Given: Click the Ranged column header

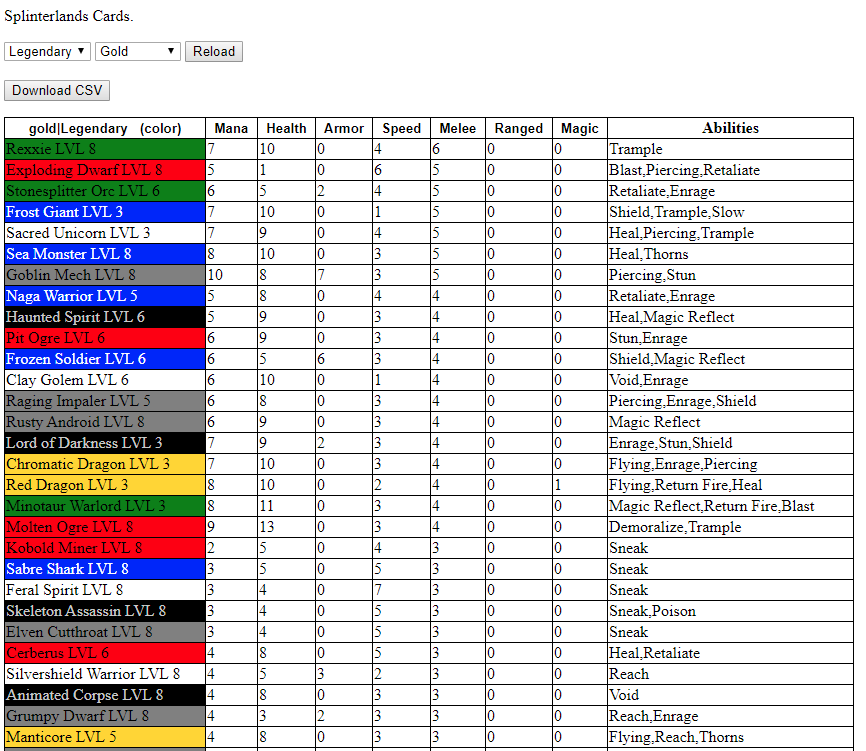Looking at the screenshot, I should (519, 128).
